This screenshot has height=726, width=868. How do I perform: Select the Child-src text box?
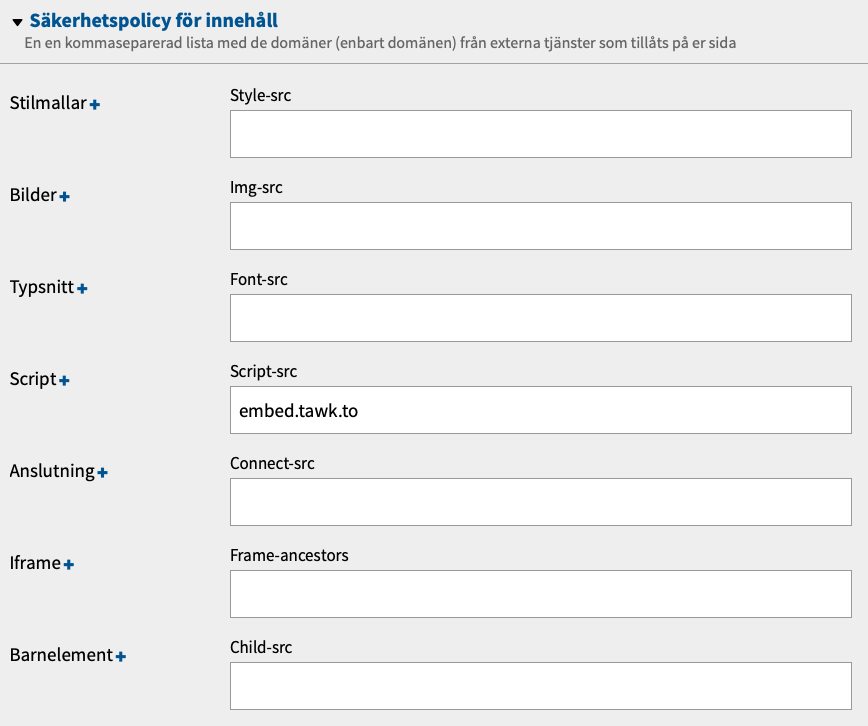(540, 686)
